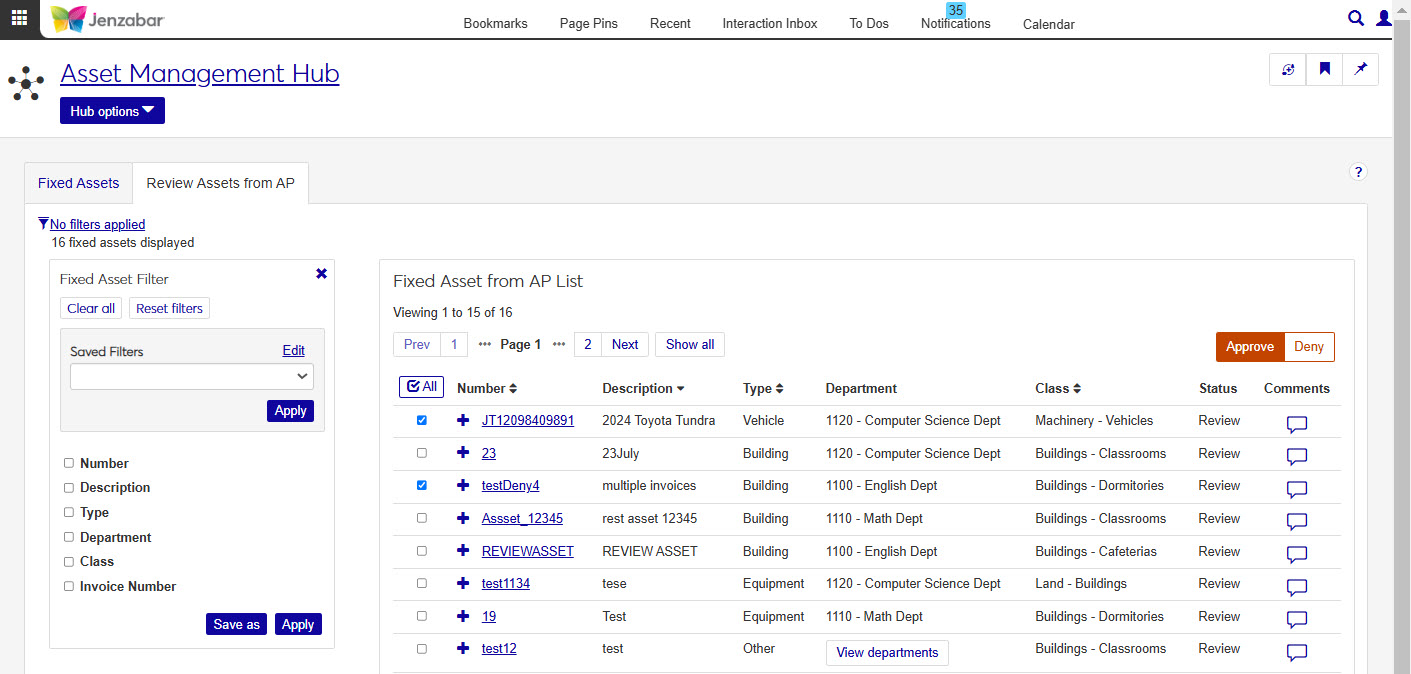1411x674 pixels.
Task: Open comments for JT12098409891 asset
Action: click(1296, 424)
